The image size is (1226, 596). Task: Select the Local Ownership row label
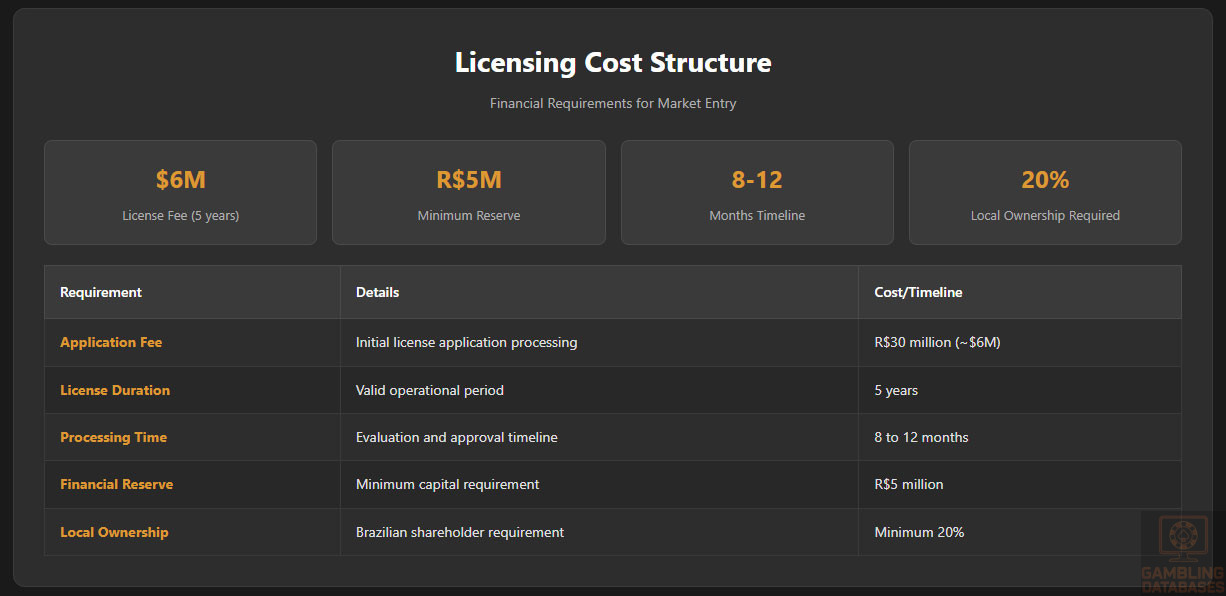114,532
